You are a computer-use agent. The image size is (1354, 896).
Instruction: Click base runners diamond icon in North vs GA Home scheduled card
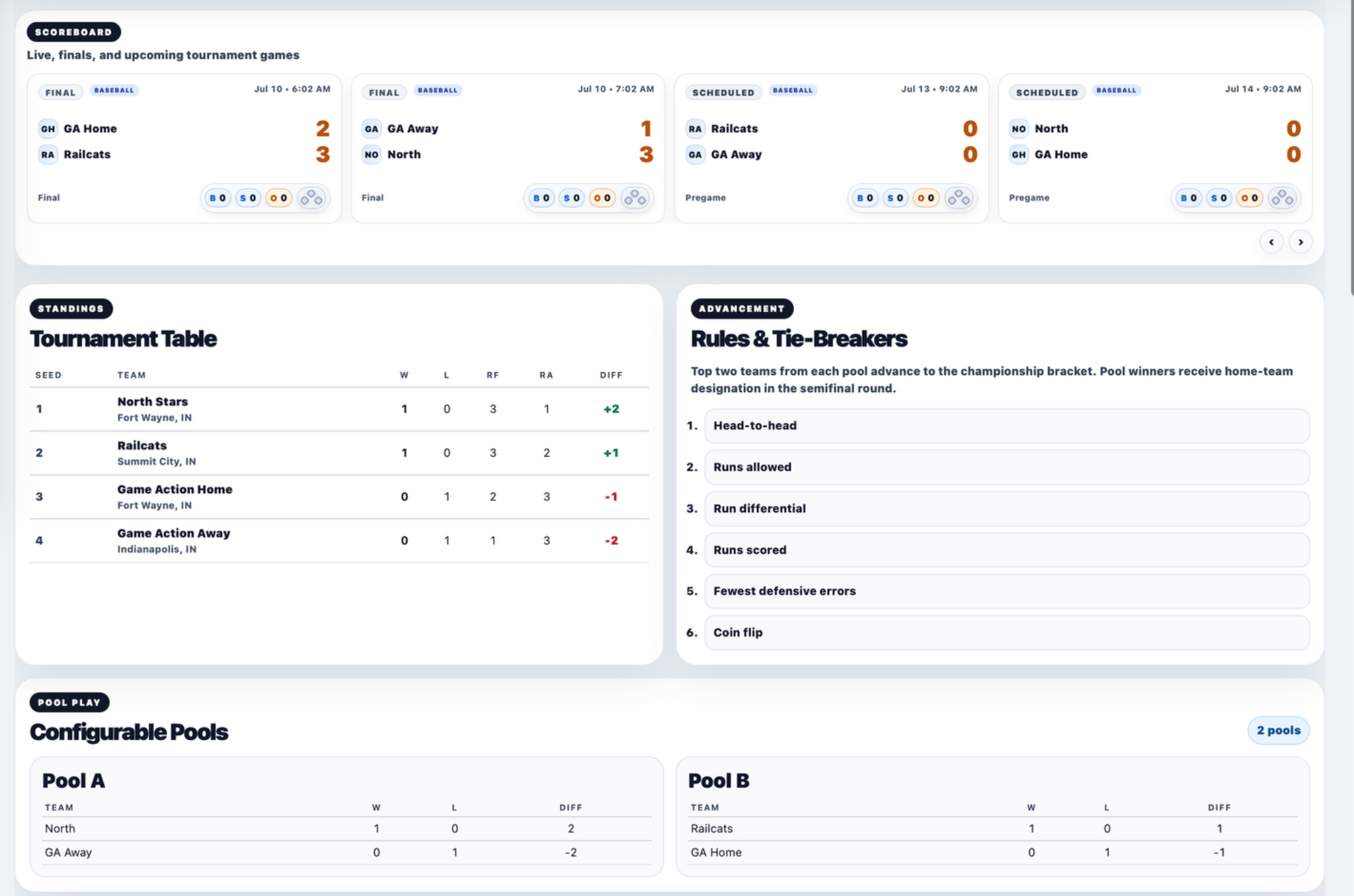click(1283, 198)
